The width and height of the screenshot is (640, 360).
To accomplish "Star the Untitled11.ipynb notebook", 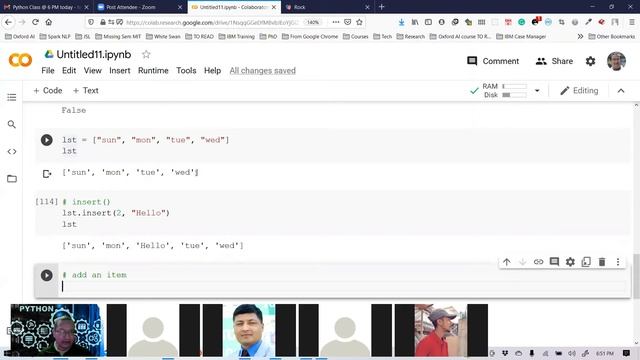I will point(146,54).
